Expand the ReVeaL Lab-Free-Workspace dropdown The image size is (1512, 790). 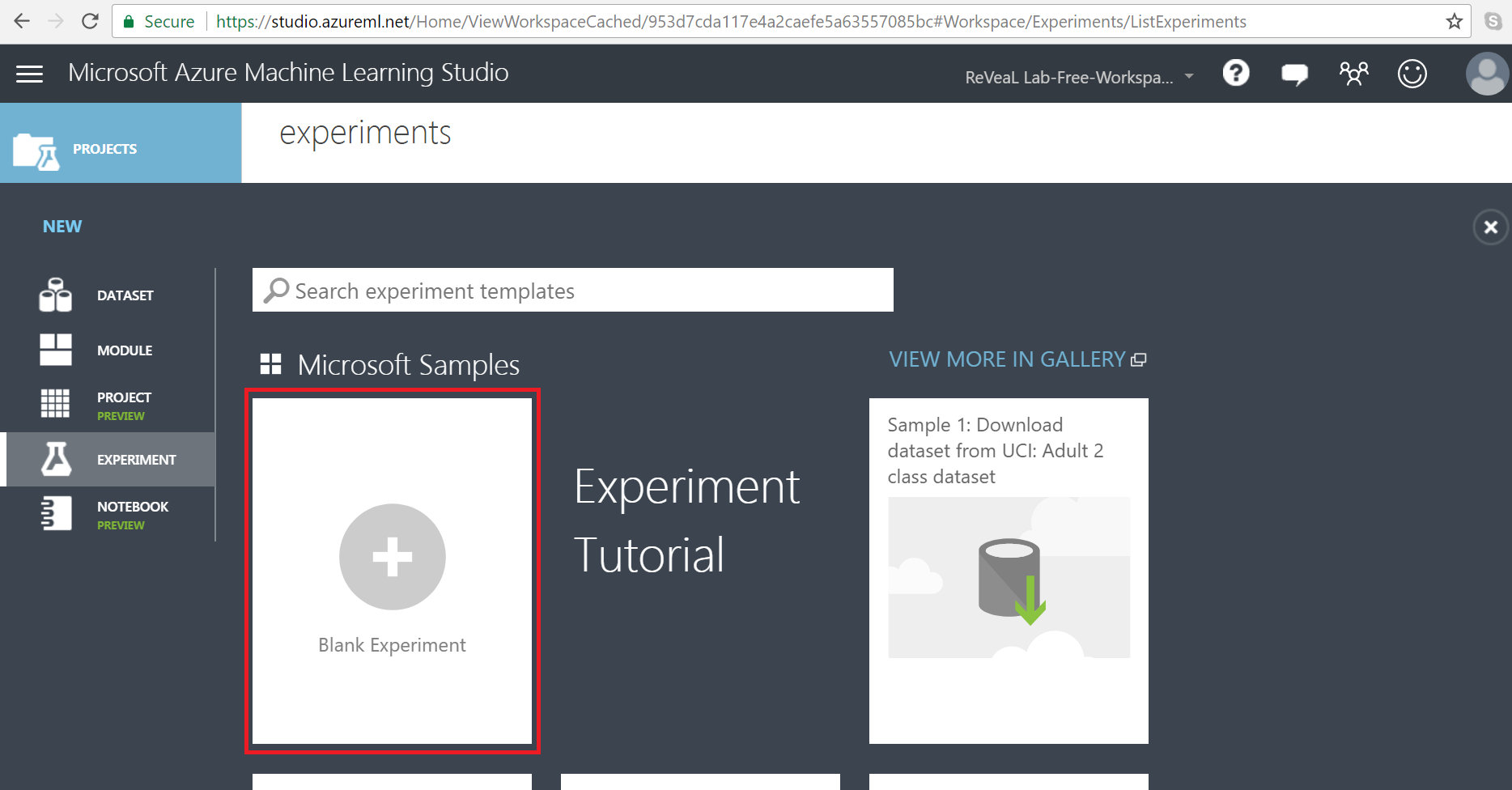(x=1080, y=78)
